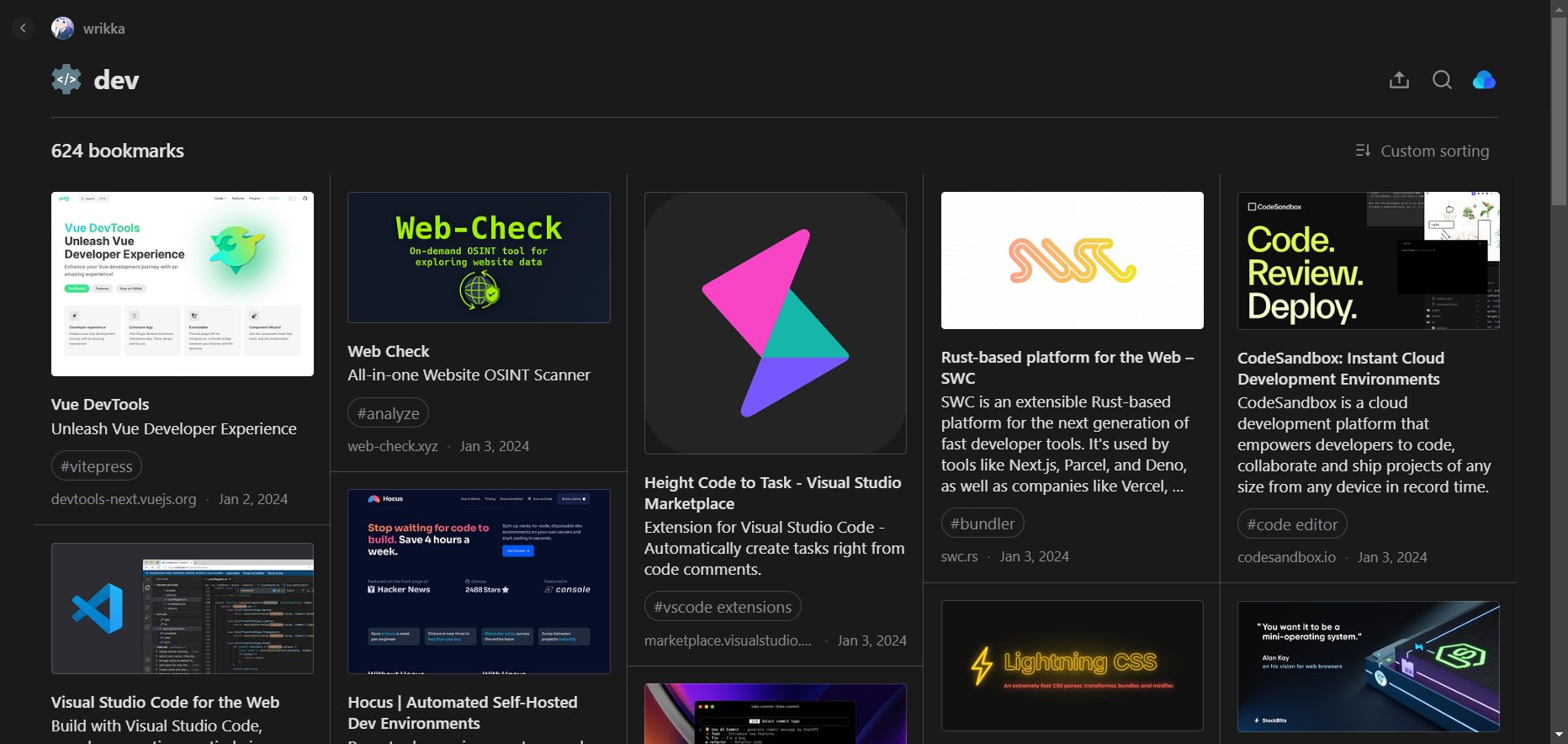Open the Custom sorting dropdown

click(1422, 151)
